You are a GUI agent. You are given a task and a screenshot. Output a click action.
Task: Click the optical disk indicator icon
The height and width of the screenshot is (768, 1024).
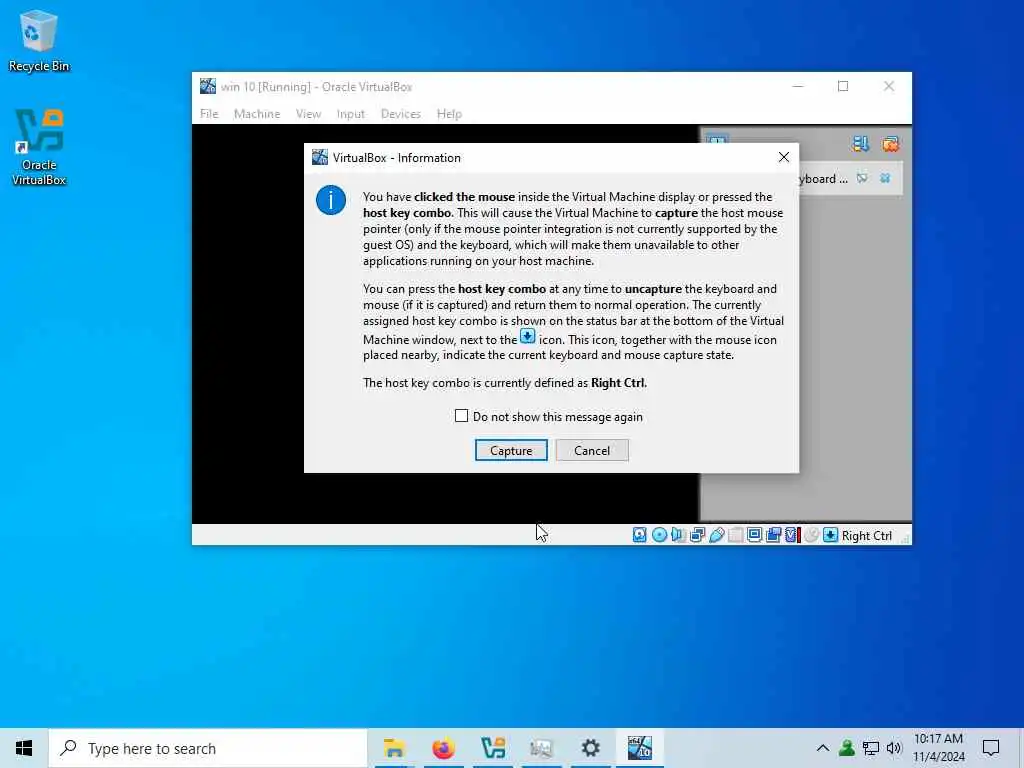point(659,535)
